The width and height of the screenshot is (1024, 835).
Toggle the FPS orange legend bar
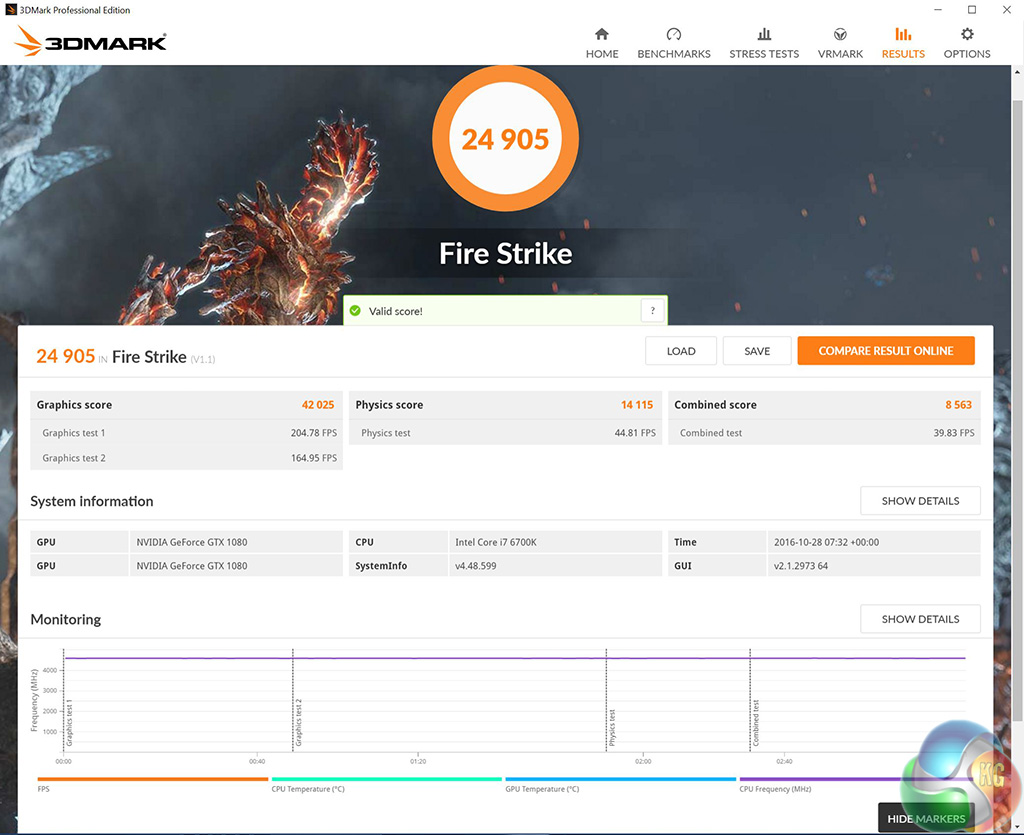[x=153, y=779]
